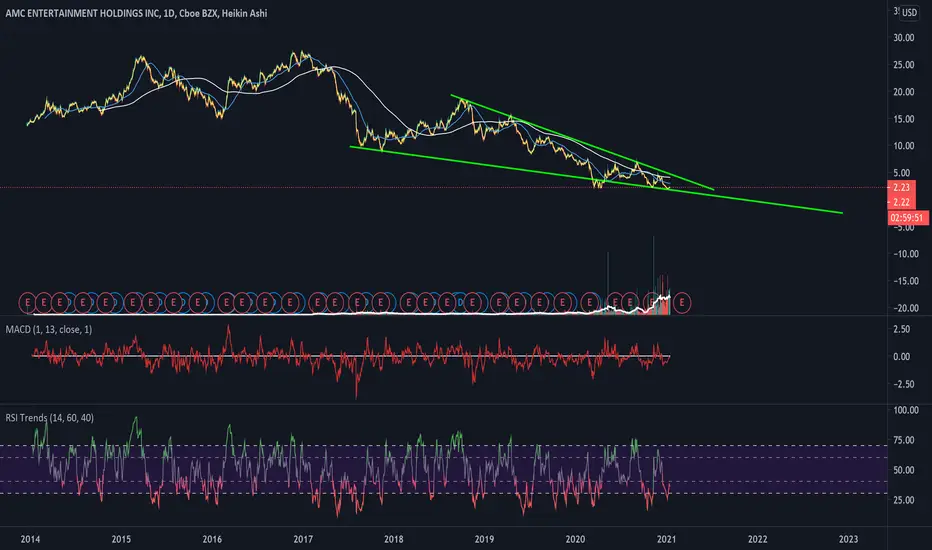
Task: Click the 2.23 current price label
Action: pos(901,187)
